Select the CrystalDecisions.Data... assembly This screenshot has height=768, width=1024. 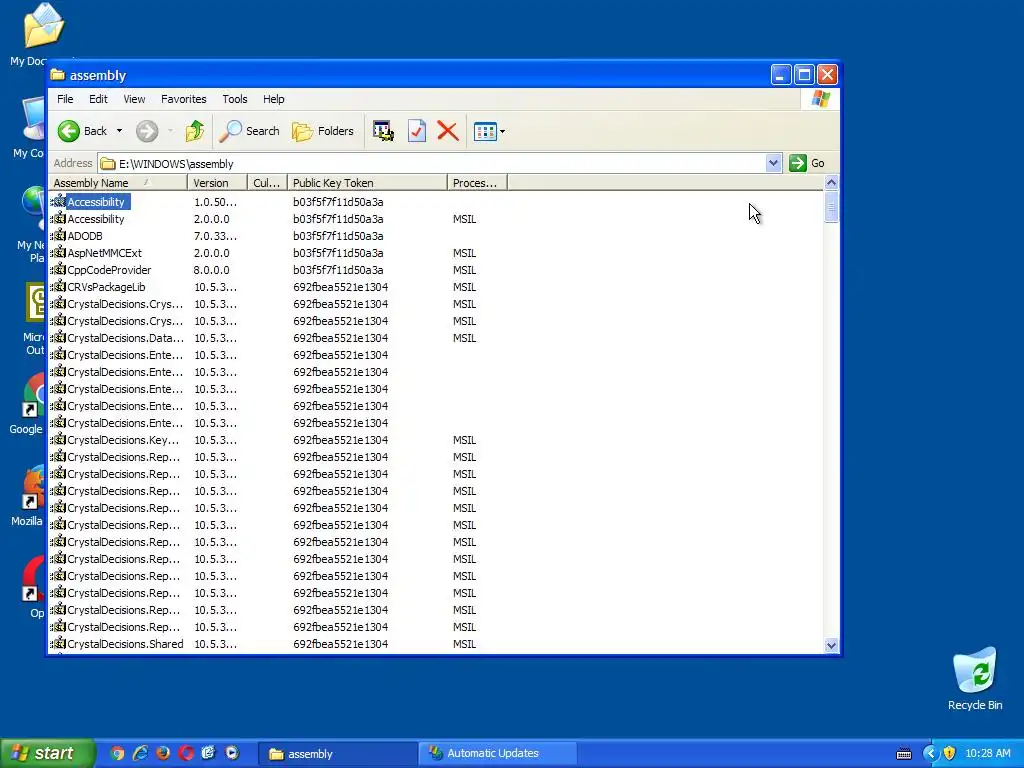pos(125,338)
